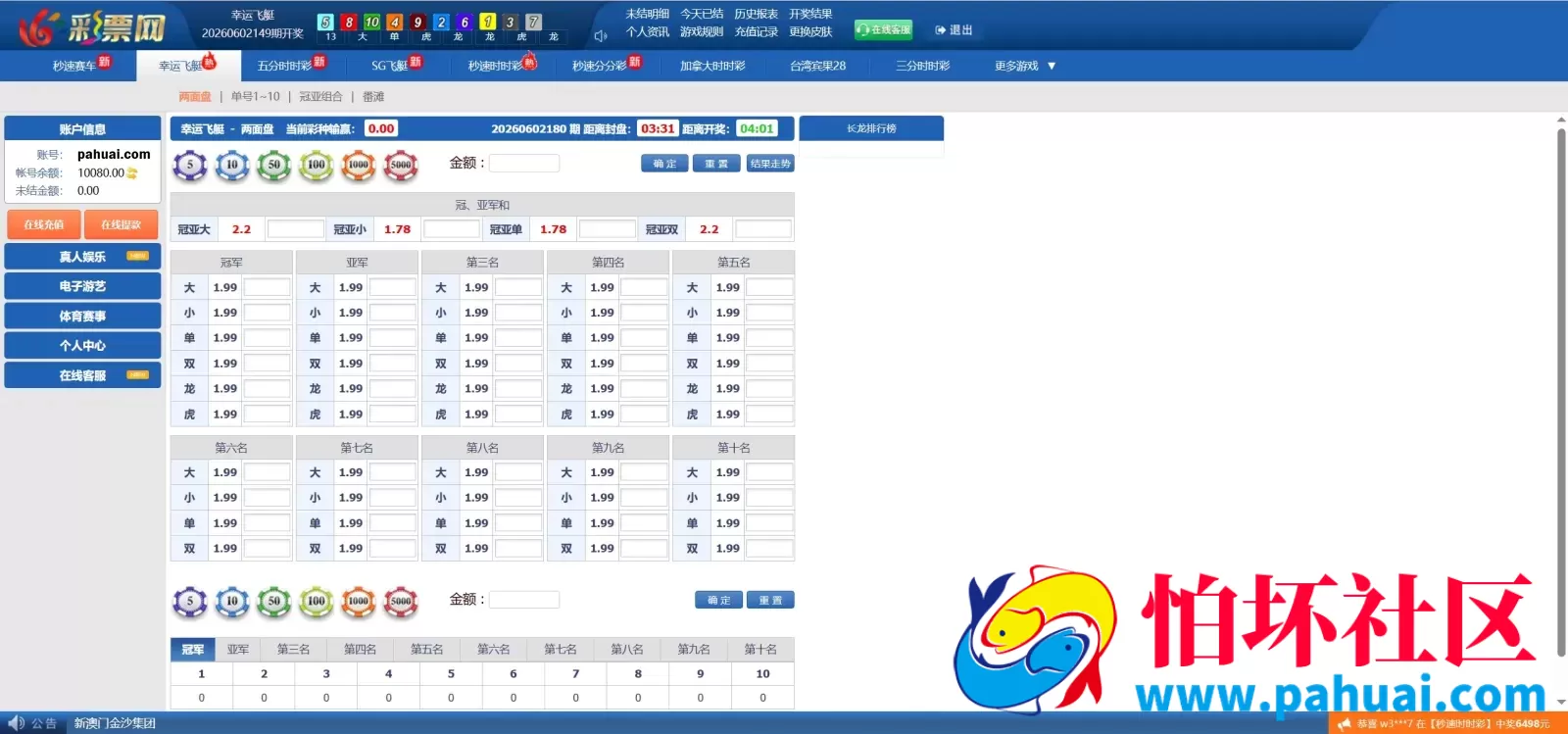Open 结果走势 results trend
The width and height of the screenshot is (1568, 734).
coord(770,164)
